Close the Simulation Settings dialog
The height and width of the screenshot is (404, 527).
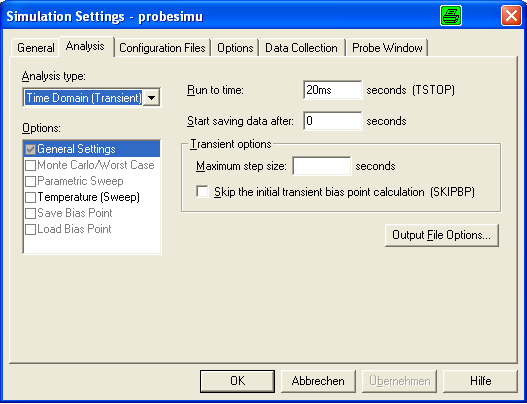(511, 16)
